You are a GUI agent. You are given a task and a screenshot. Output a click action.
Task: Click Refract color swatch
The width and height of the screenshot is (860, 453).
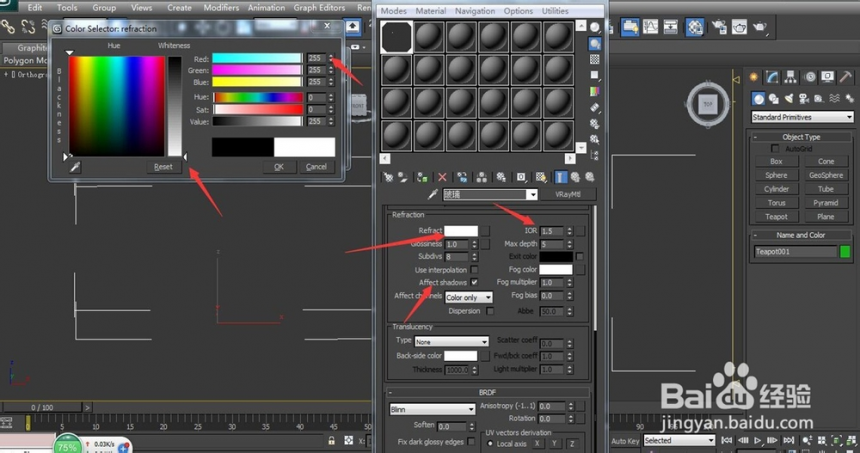[461, 231]
